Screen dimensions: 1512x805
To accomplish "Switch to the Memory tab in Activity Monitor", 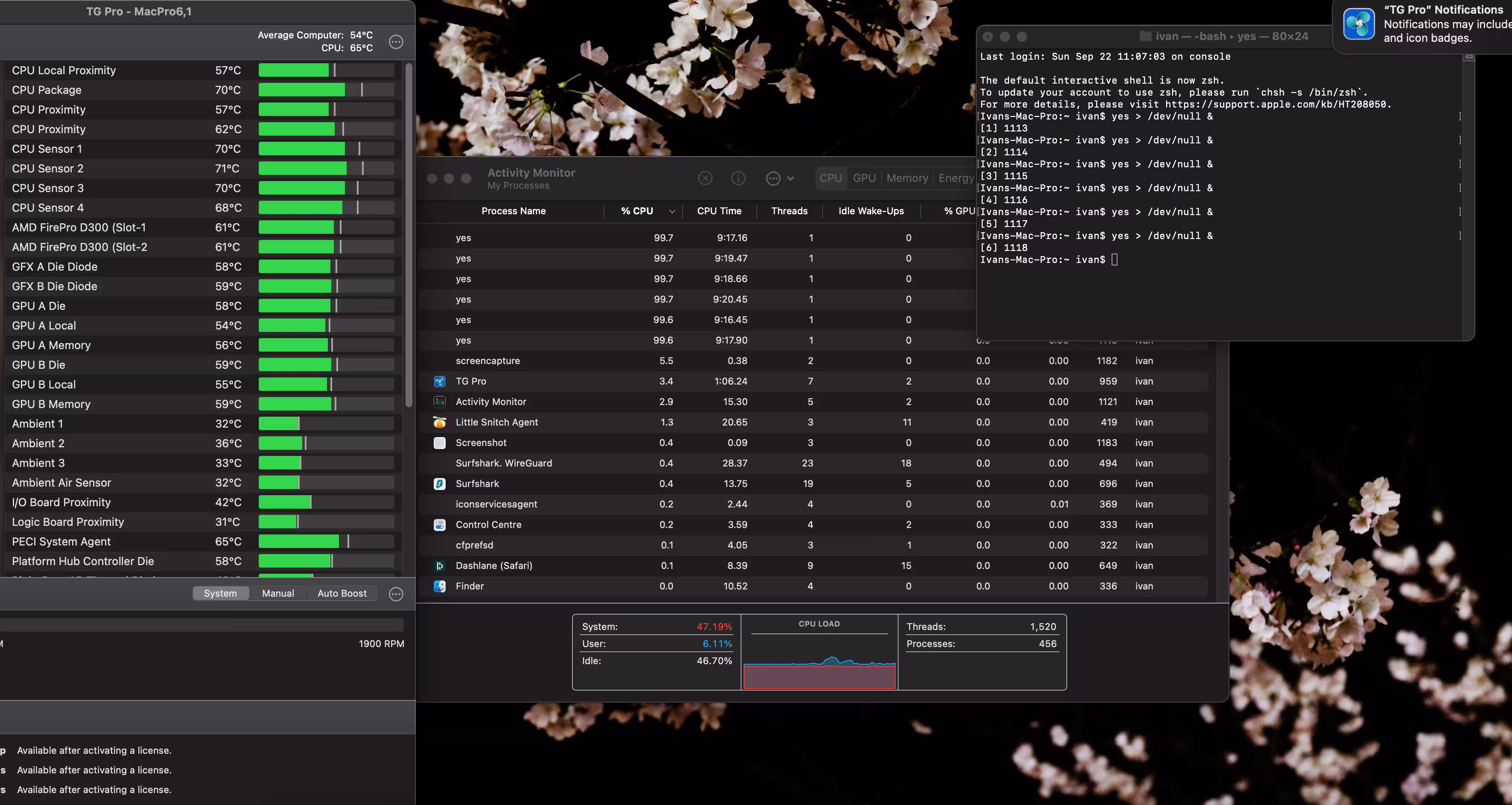I will 907,178.
